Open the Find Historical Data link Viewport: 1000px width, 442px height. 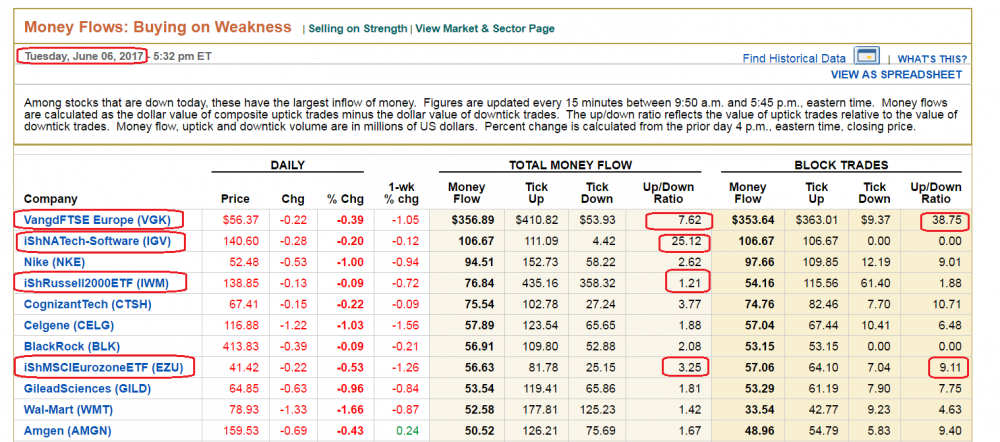tap(794, 59)
